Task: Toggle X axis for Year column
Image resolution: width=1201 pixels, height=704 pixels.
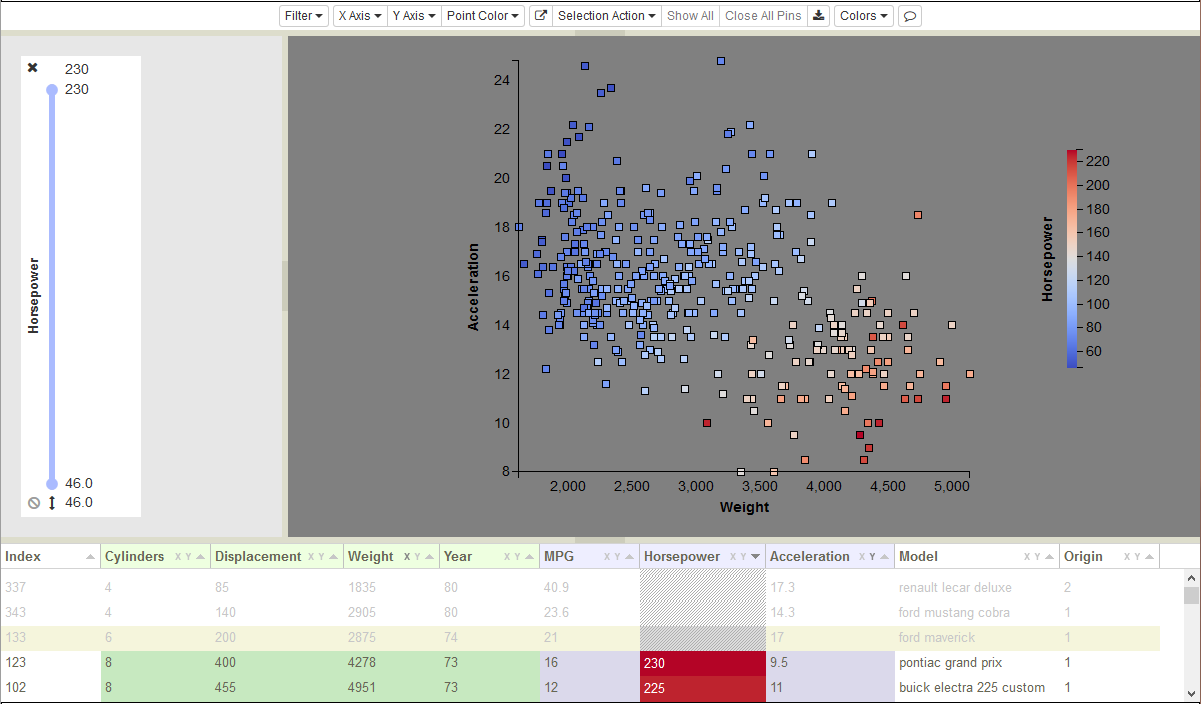Action: point(506,557)
